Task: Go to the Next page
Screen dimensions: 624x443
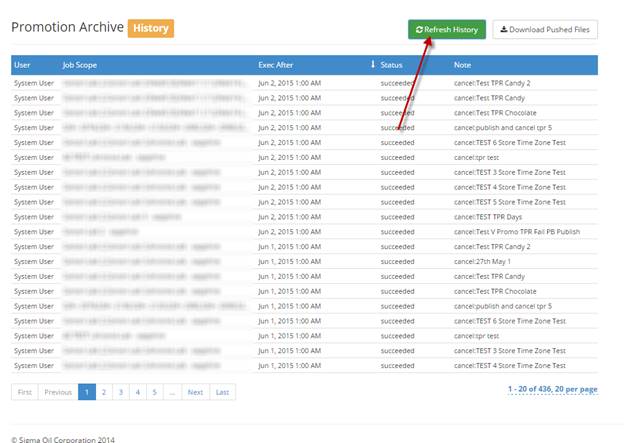Action: [195, 392]
